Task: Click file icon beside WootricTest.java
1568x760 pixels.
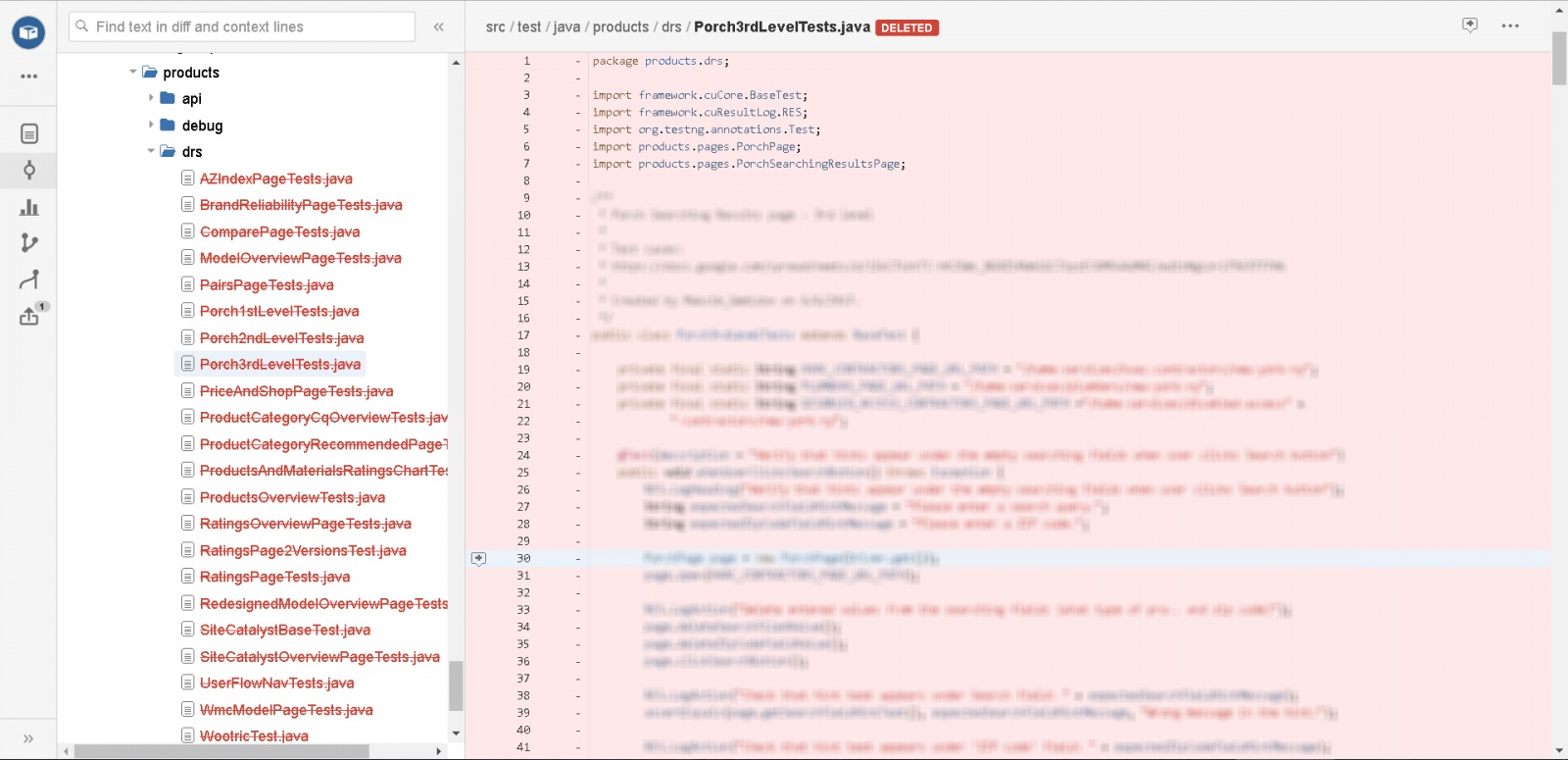Action: [x=187, y=735]
